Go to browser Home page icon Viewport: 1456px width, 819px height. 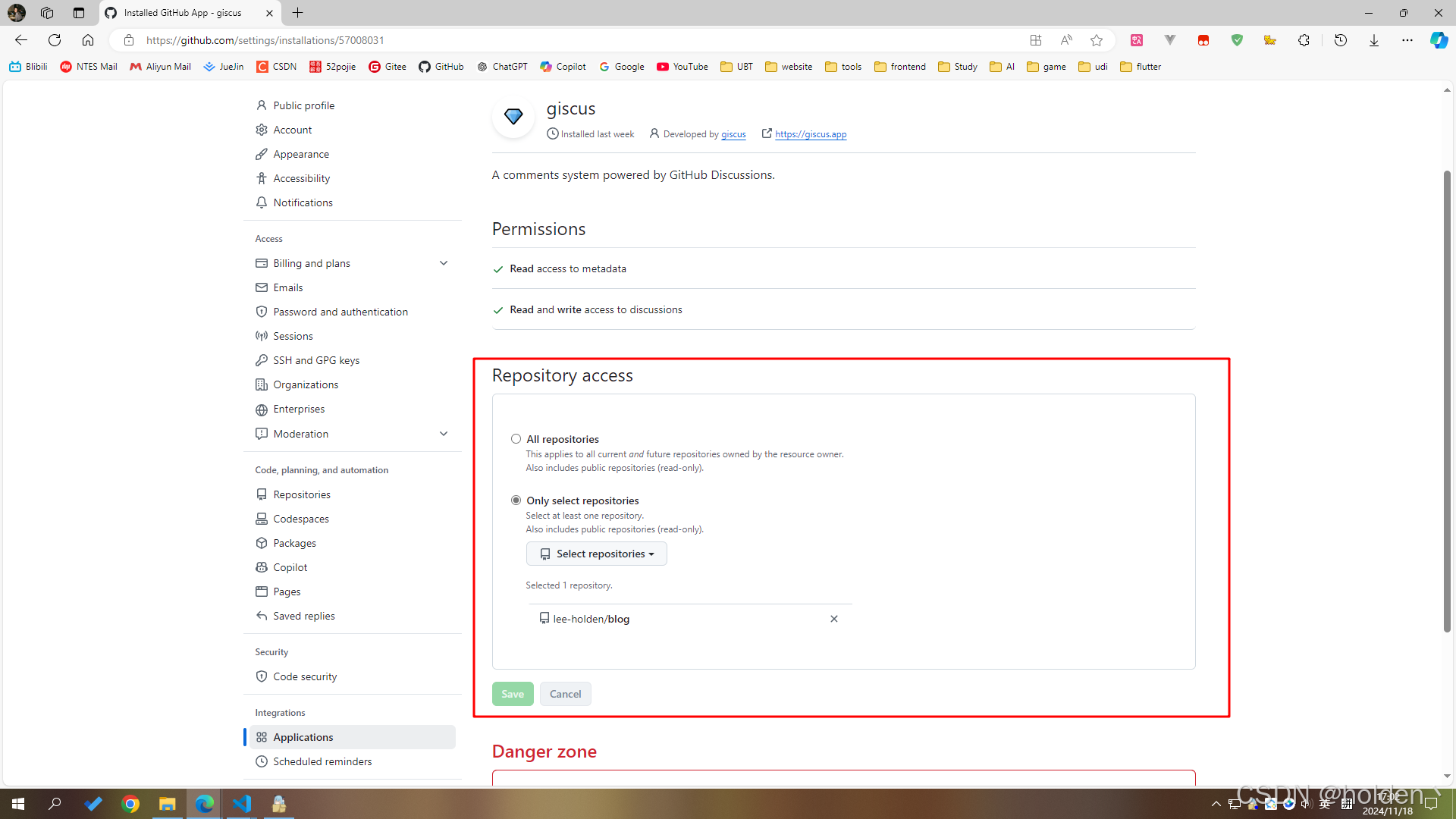[88, 40]
